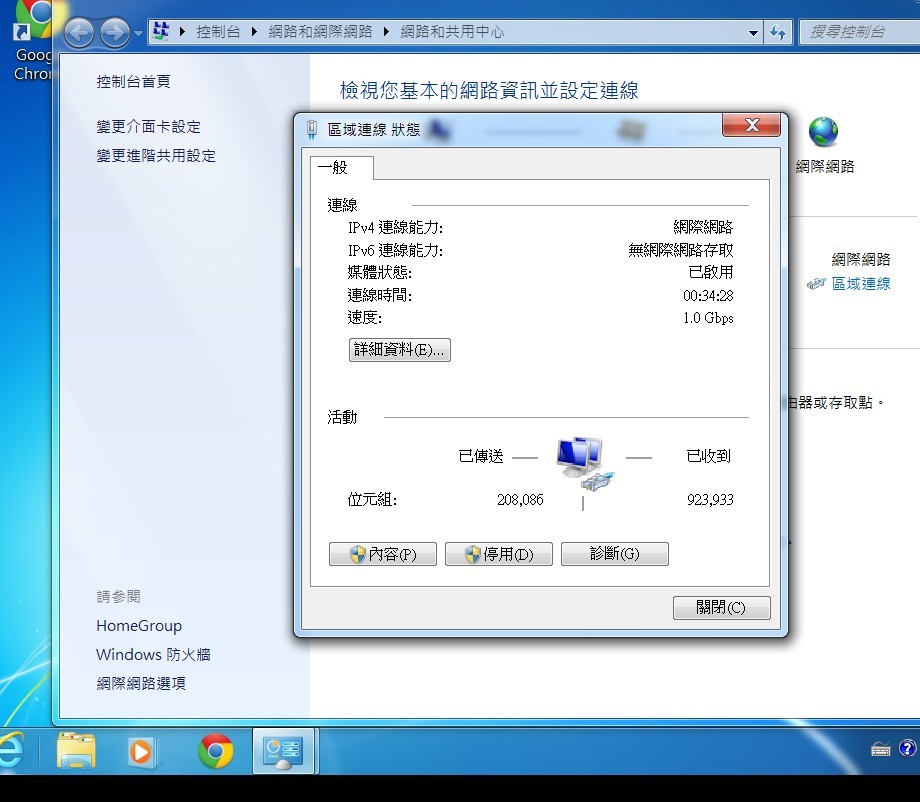This screenshot has width=920, height=802.
Task: Click the 診斷(G) button
Action: (614, 554)
